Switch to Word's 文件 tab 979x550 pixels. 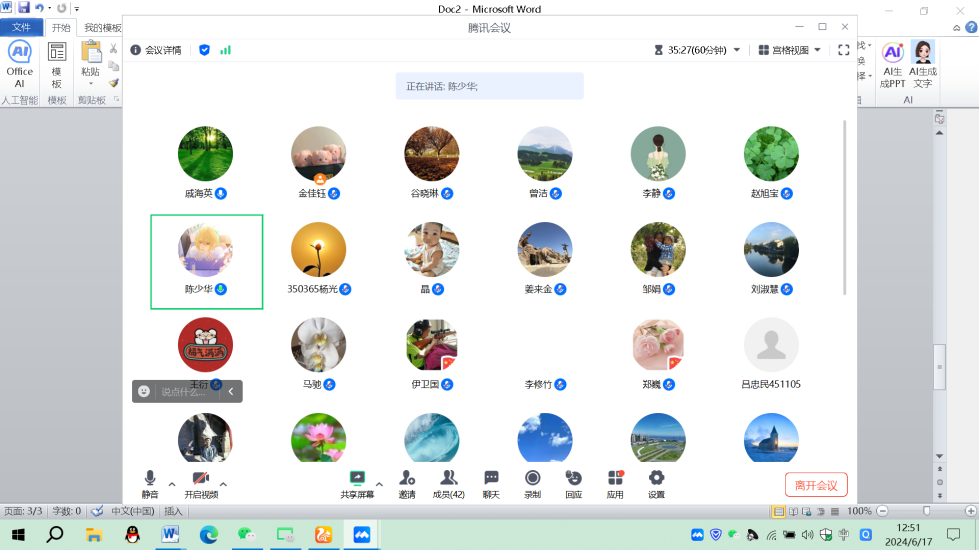pos(21,27)
